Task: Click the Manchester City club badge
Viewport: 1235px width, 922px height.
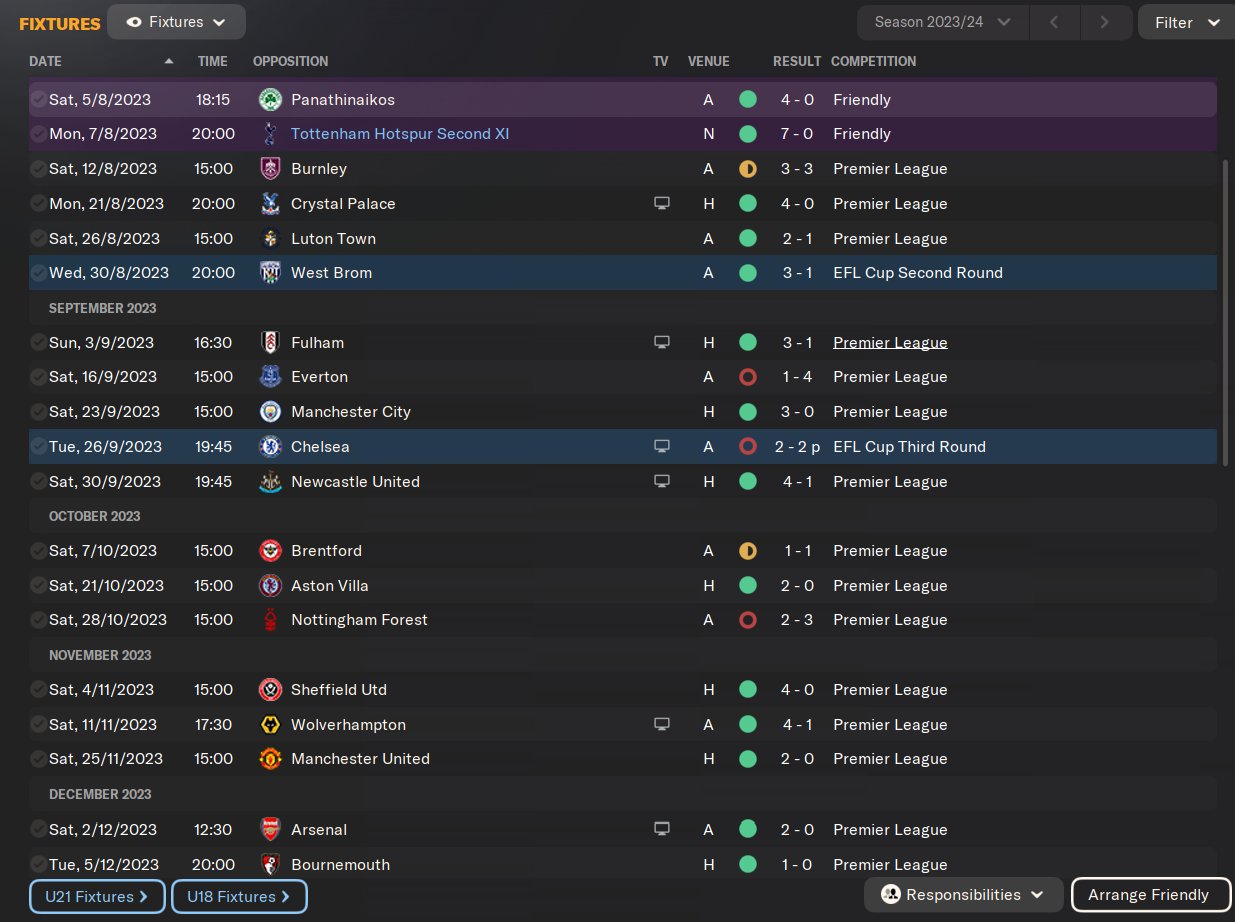Action: [269, 412]
